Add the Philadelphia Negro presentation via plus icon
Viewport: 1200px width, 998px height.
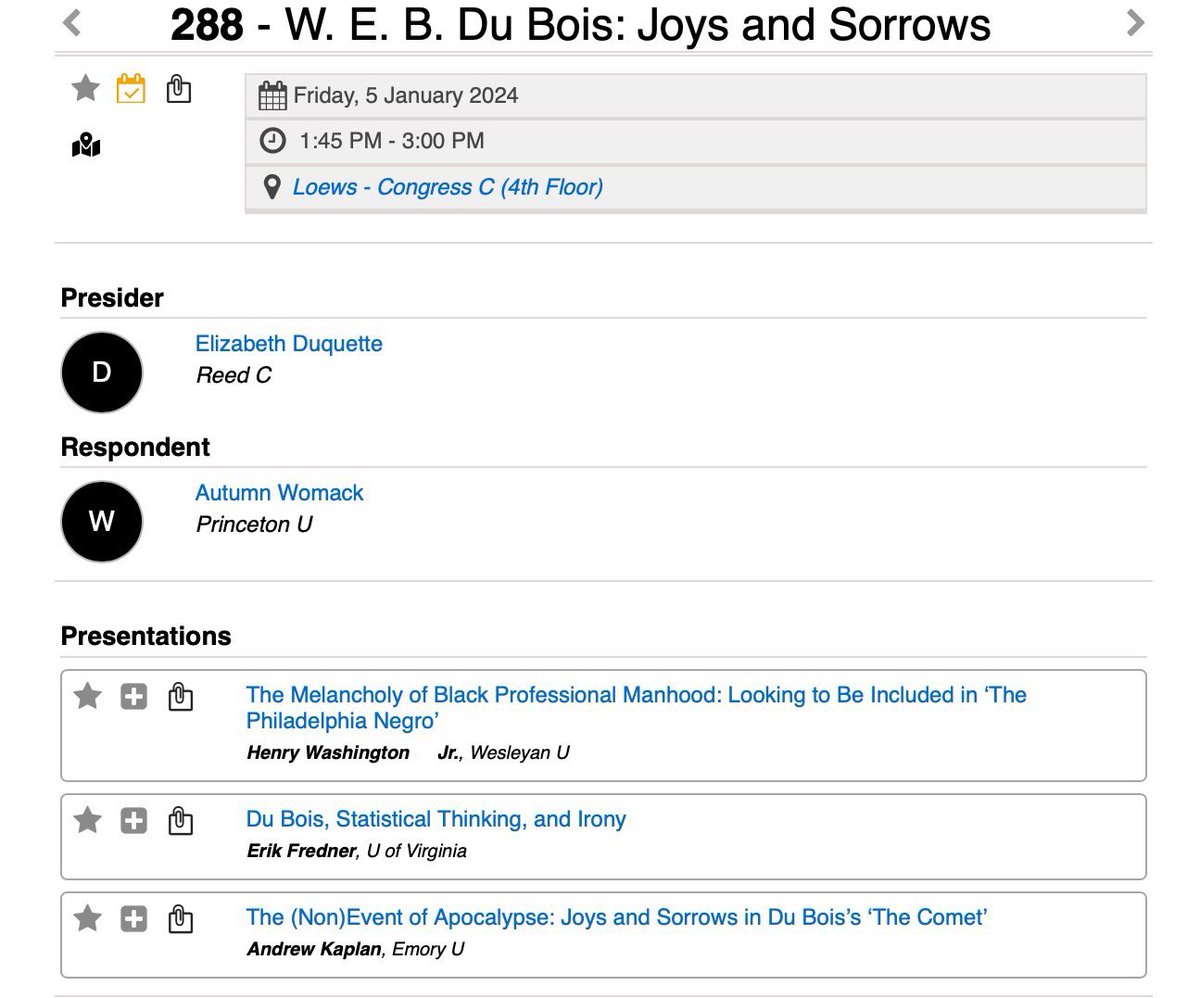click(x=134, y=697)
